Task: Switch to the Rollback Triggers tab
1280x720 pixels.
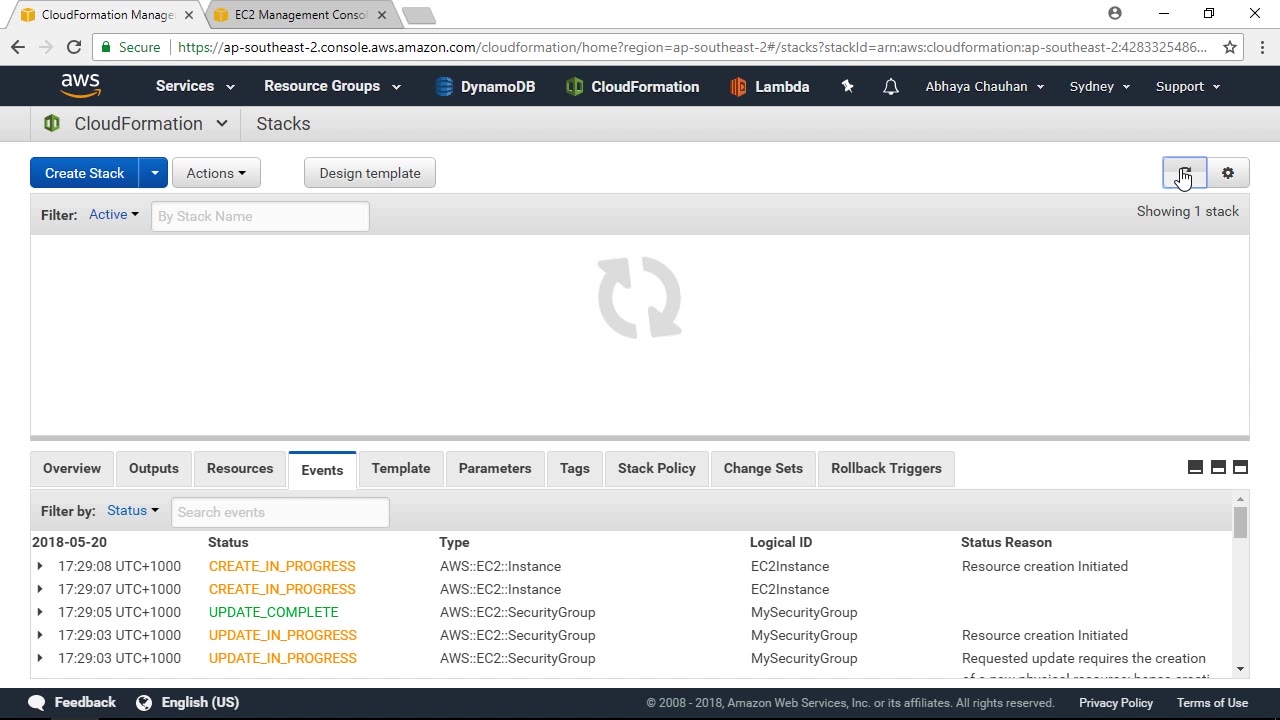Action: 886,469
